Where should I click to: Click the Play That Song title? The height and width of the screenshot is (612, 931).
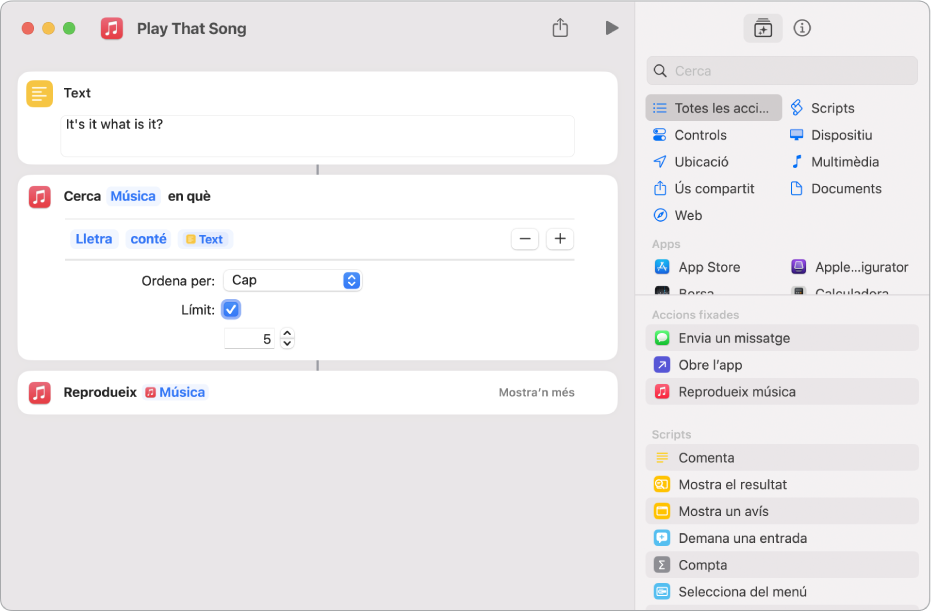coord(192,28)
